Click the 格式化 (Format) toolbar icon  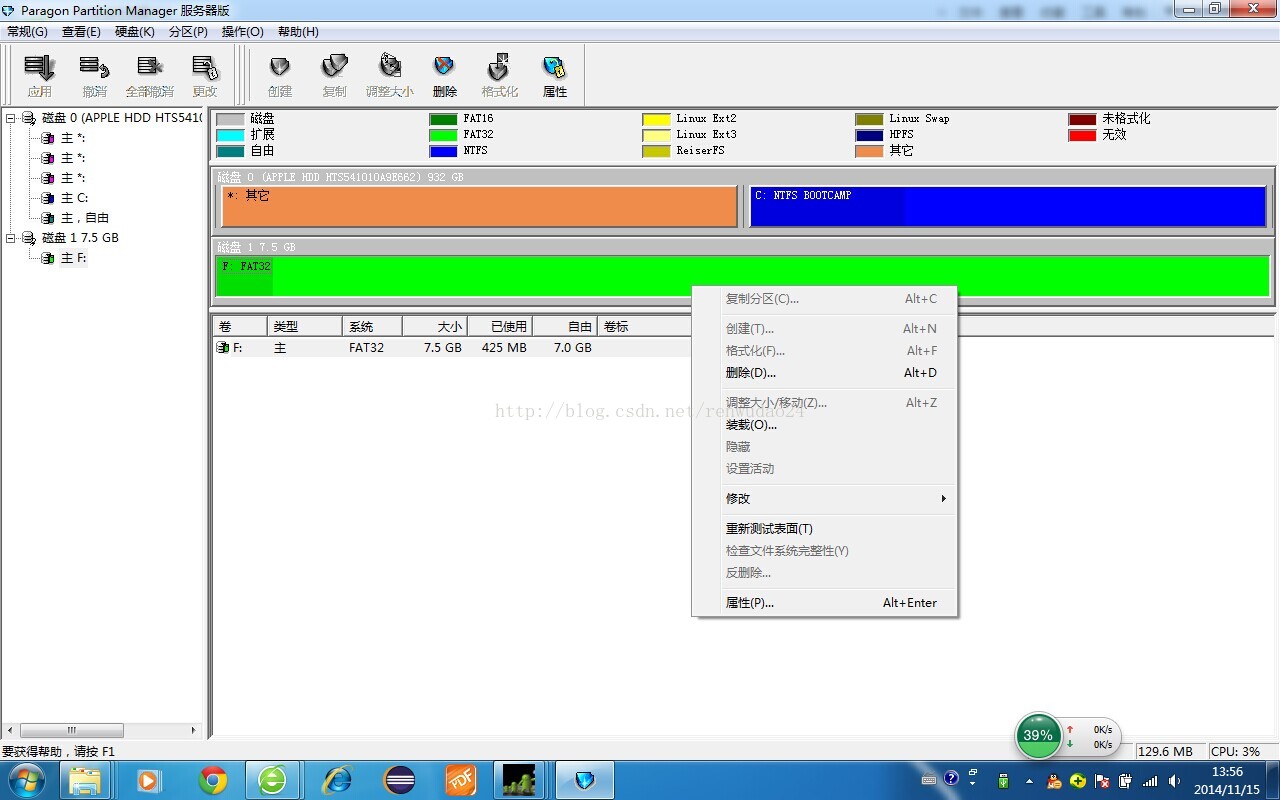pos(500,76)
